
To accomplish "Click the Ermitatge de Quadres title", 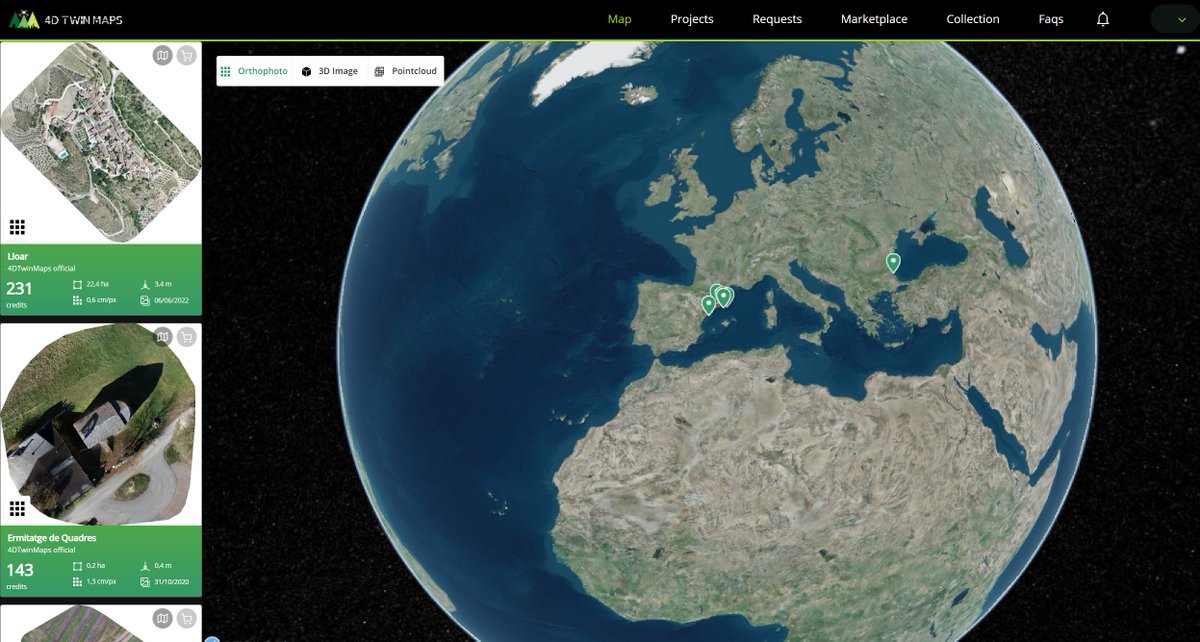I will (52, 537).
